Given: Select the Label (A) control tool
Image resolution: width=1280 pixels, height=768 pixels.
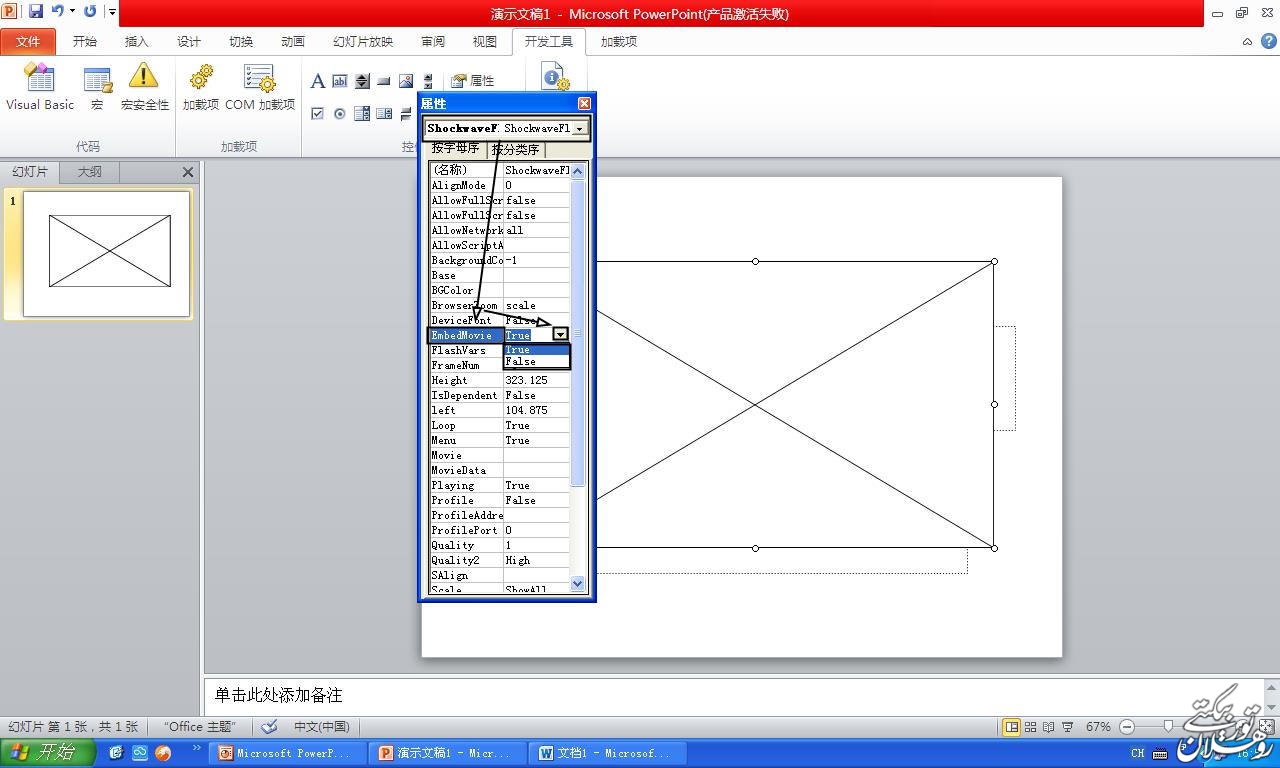Looking at the screenshot, I should [x=318, y=81].
